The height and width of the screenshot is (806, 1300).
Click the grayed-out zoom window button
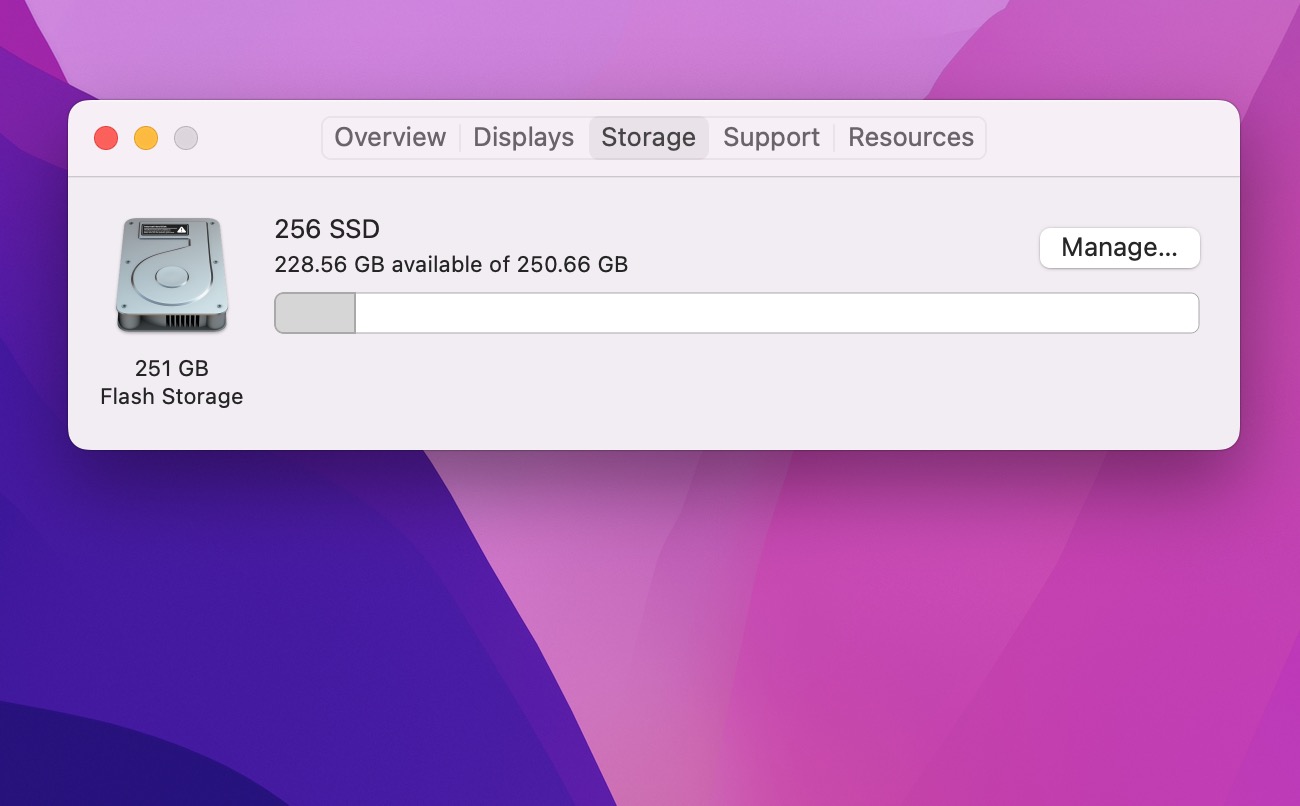[186, 138]
